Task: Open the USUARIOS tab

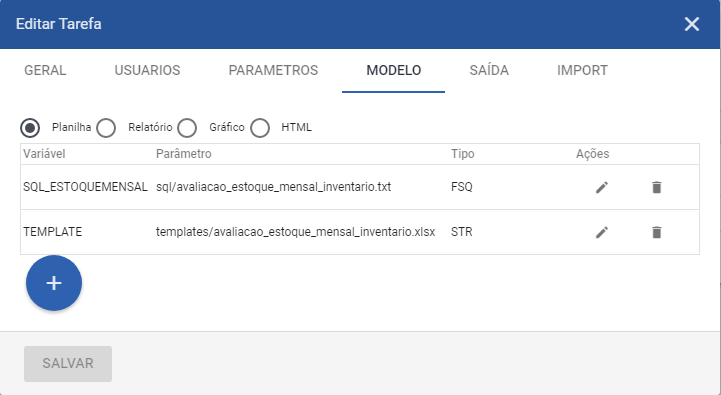Action: [147, 70]
